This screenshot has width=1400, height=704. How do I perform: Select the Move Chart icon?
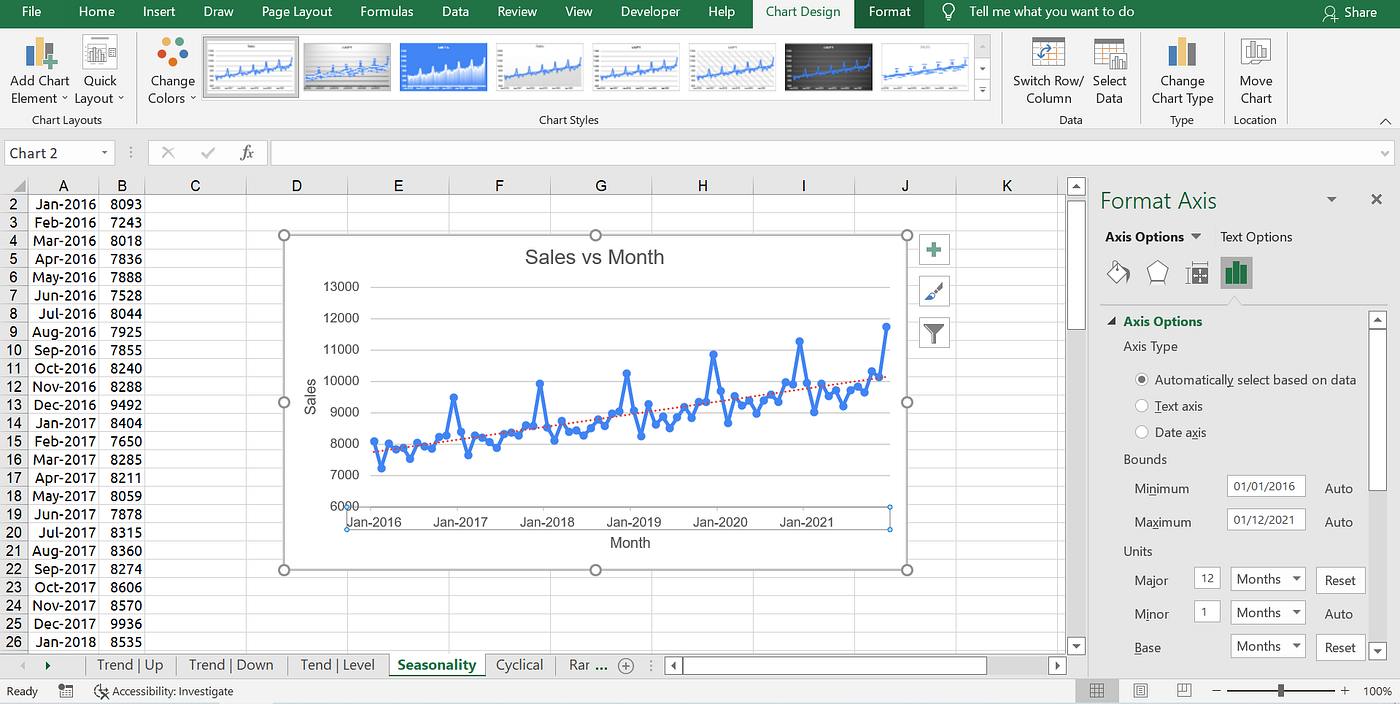pos(1255,70)
